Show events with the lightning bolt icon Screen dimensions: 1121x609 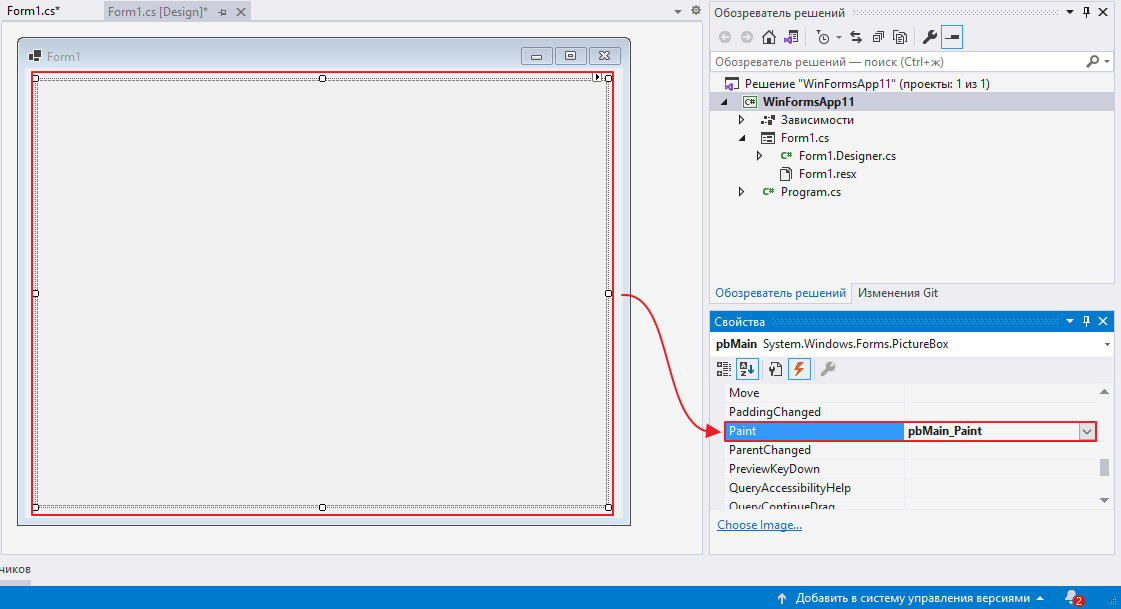click(x=798, y=369)
